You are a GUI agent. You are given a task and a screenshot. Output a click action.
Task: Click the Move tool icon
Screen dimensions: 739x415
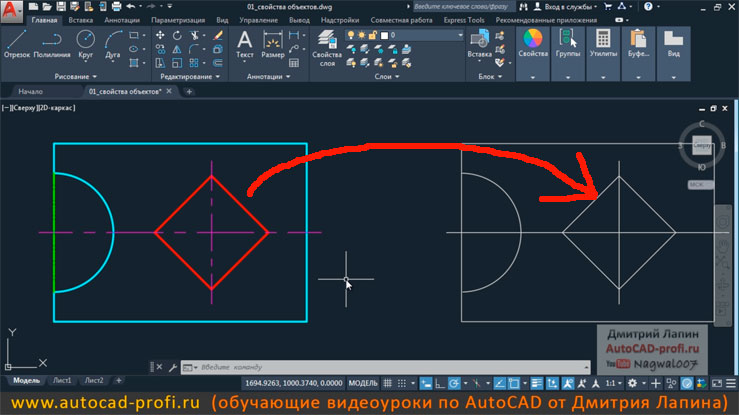(160, 35)
